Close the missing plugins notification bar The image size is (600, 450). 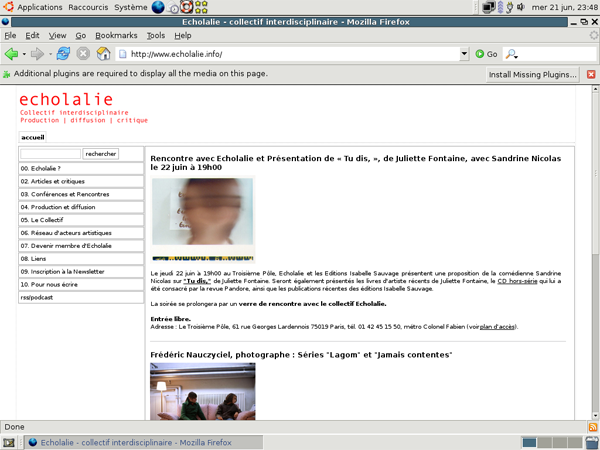[x=590, y=74]
